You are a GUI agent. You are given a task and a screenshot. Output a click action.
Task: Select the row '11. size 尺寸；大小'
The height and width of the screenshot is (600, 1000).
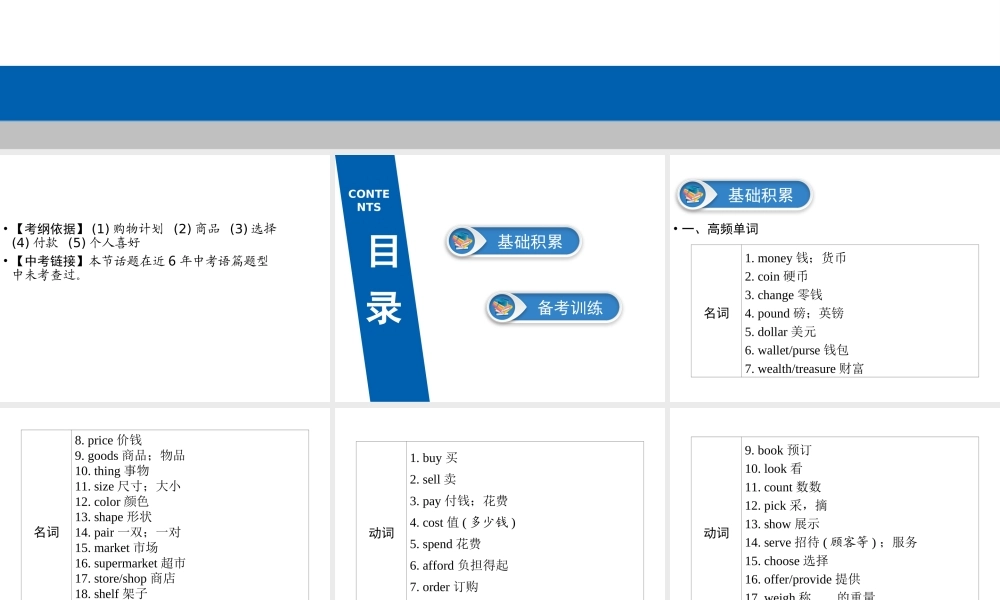tap(128, 486)
